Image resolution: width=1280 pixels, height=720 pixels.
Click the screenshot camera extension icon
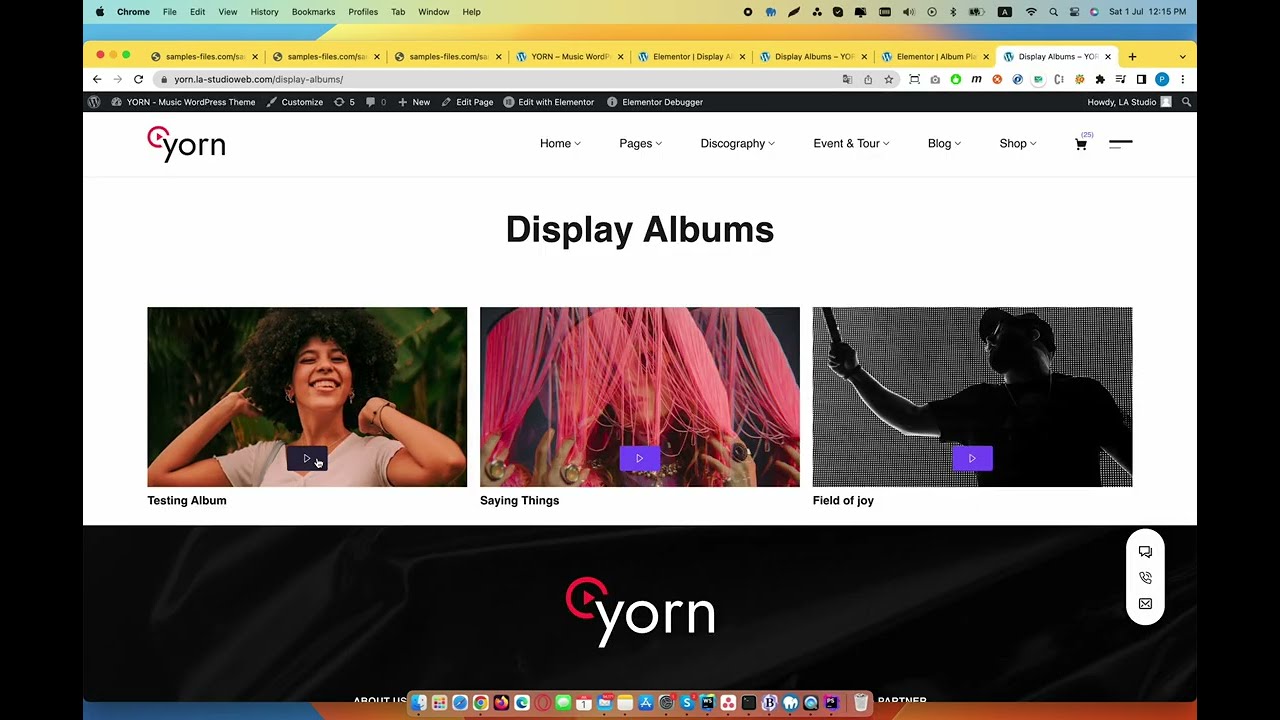click(x=935, y=79)
